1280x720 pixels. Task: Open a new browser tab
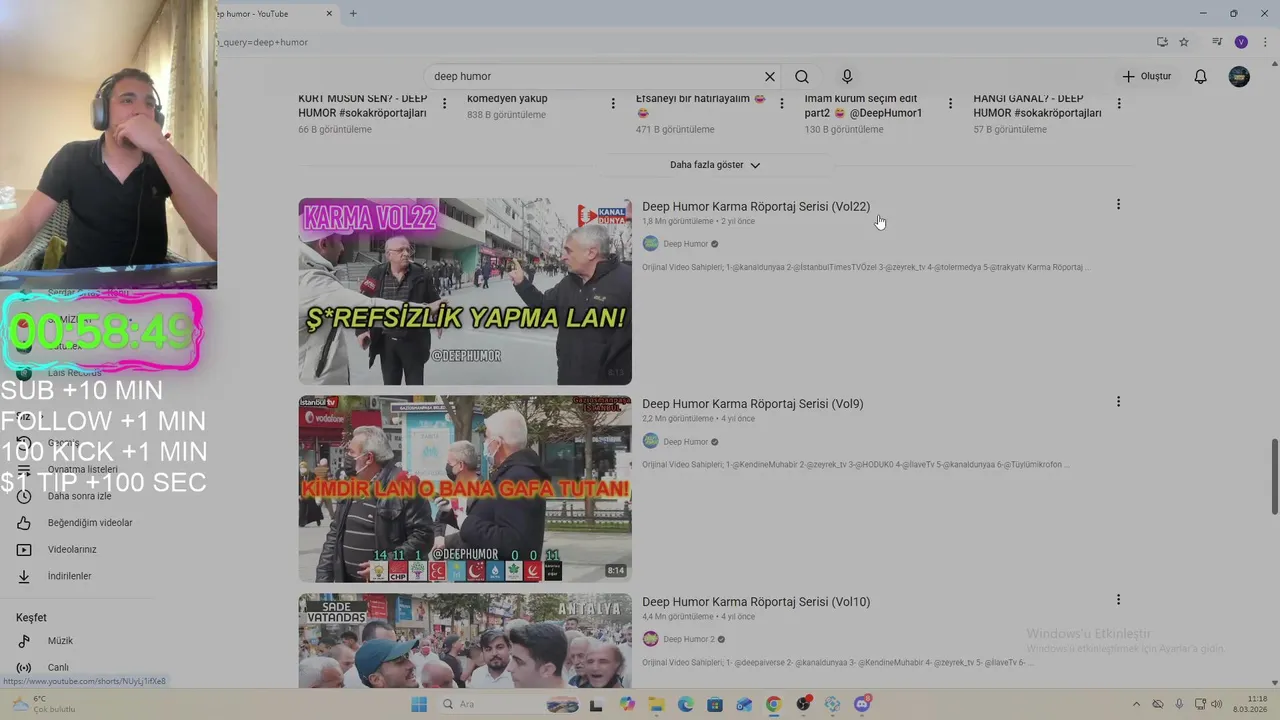(353, 14)
